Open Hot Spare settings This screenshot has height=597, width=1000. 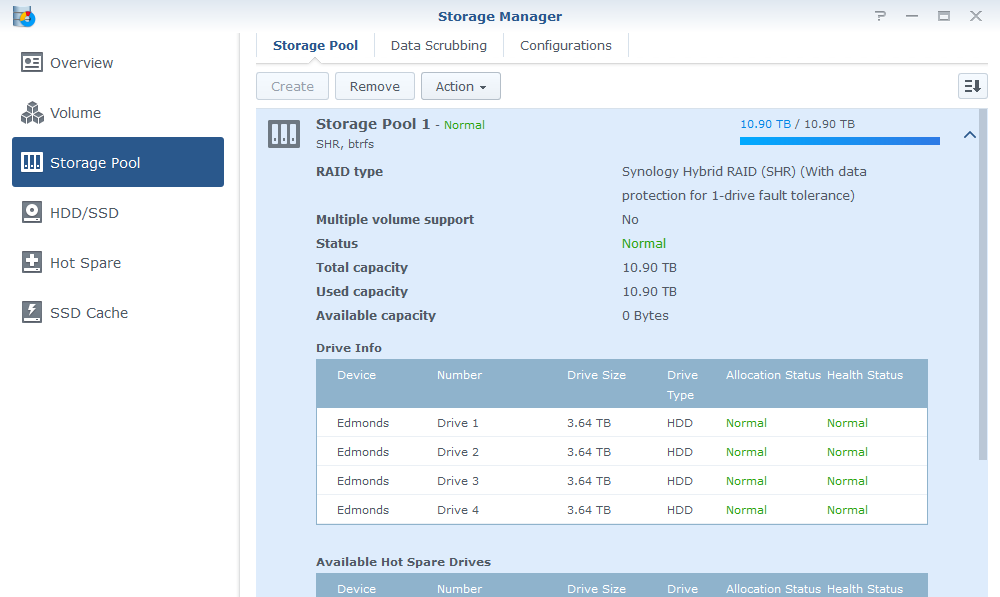click(x=118, y=262)
